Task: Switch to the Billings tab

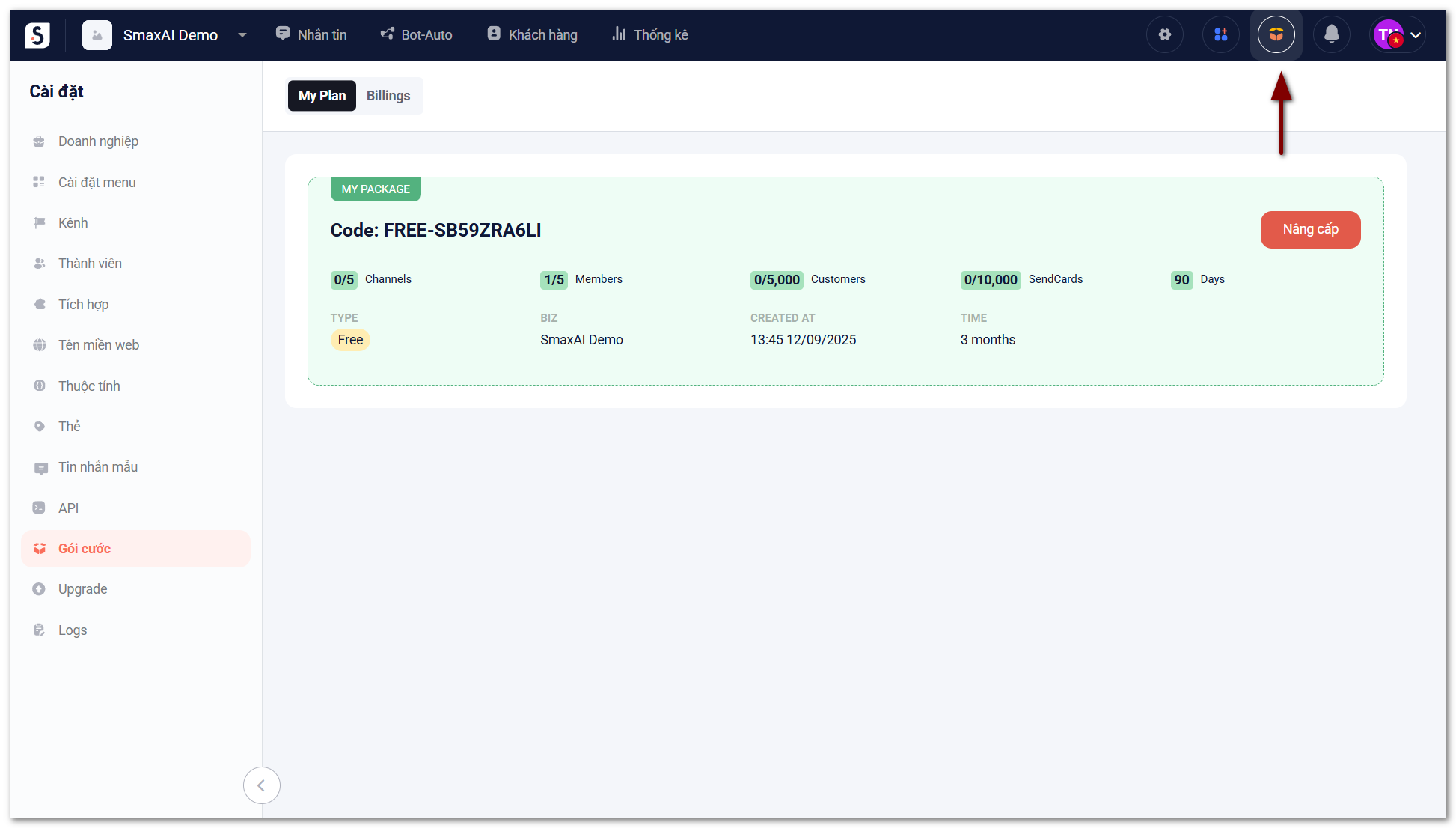Action: (388, 96)
